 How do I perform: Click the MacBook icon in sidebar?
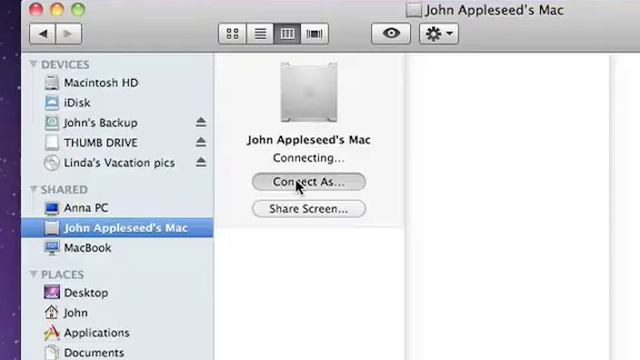click(52, 248)
